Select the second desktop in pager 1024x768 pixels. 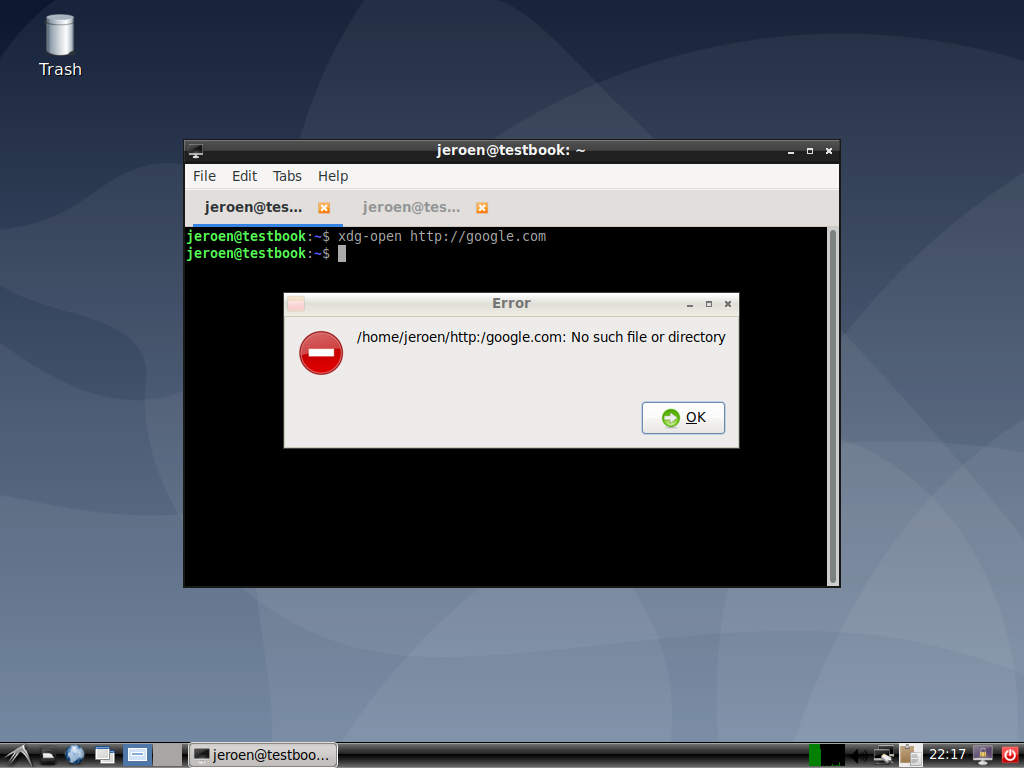[x=168, y=756]
